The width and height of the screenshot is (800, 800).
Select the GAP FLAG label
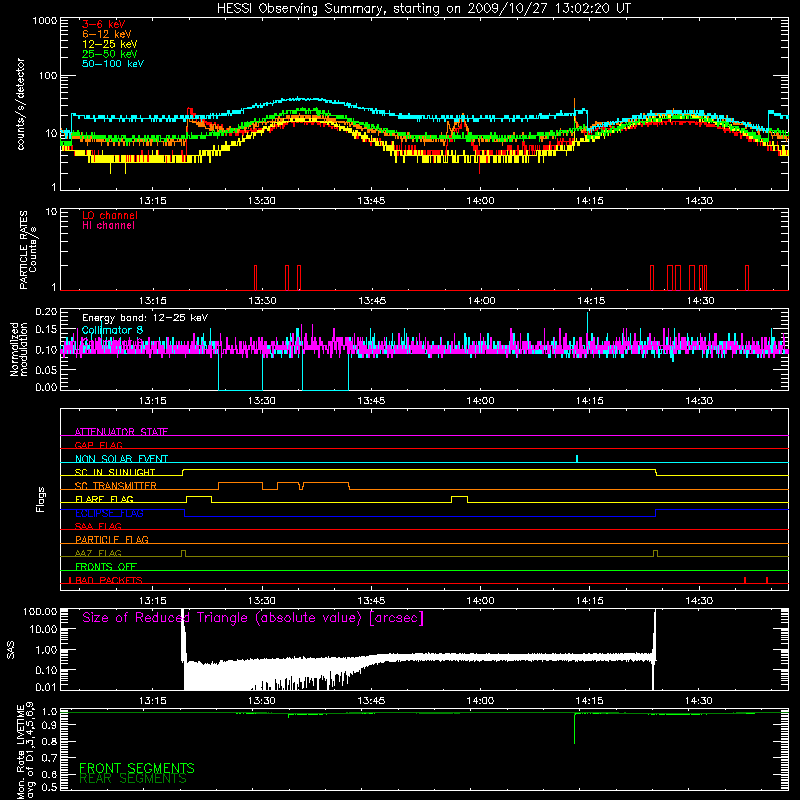click(x=98, y=445)
